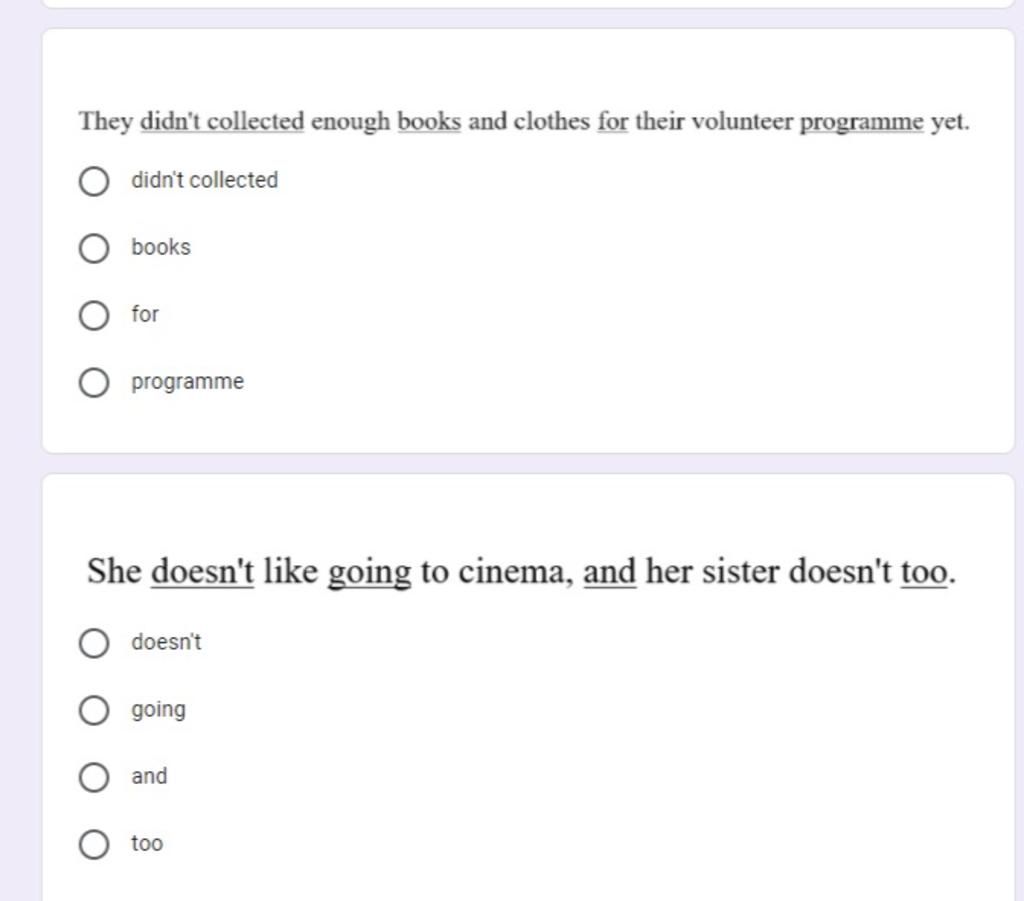Choose the "going" radio circle
The height and width of the screenshot is (901, 1024).
point(94,710)
